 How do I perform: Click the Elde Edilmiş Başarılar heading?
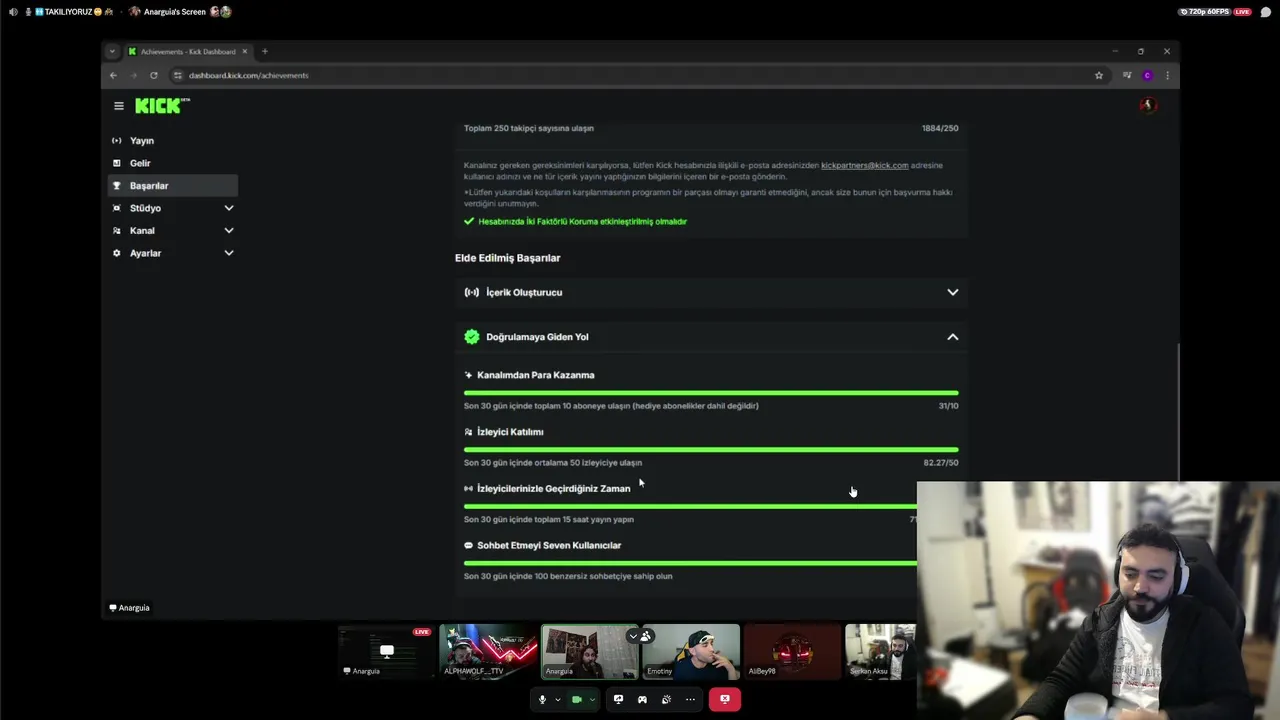[507, 258]
